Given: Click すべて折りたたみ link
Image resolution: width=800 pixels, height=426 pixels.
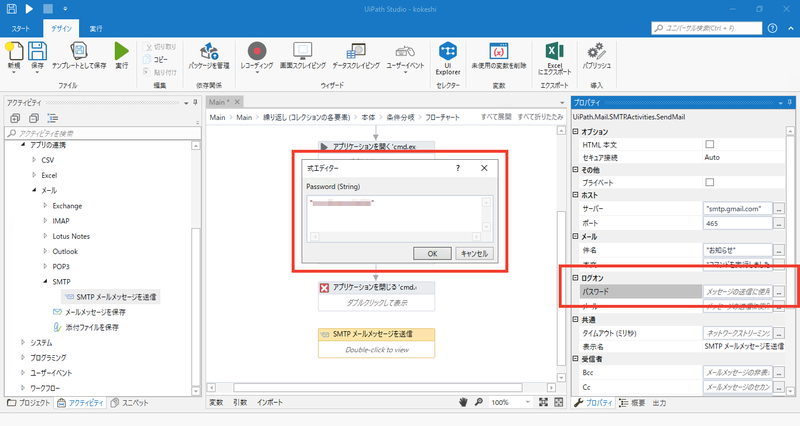Looking at the screenshot, I should click(540, 117).
